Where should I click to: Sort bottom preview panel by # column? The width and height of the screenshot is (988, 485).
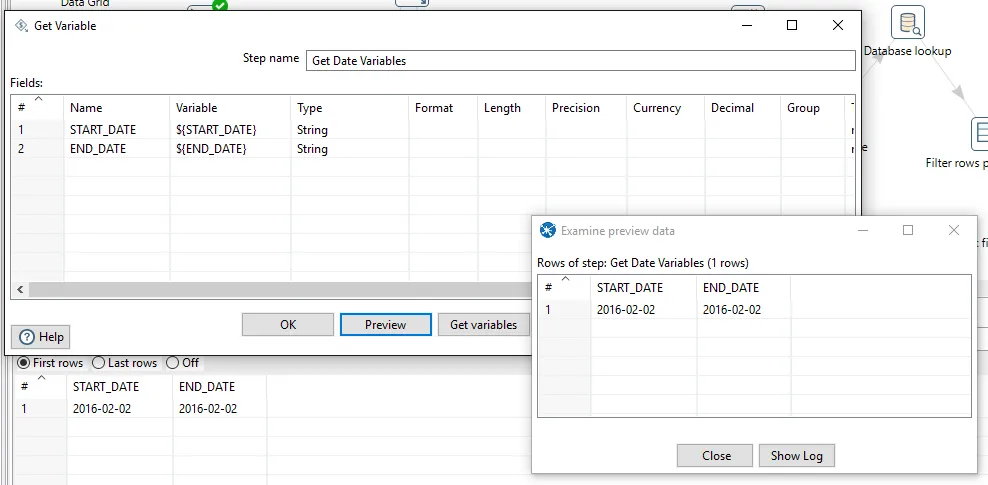(x=40, y=386)
